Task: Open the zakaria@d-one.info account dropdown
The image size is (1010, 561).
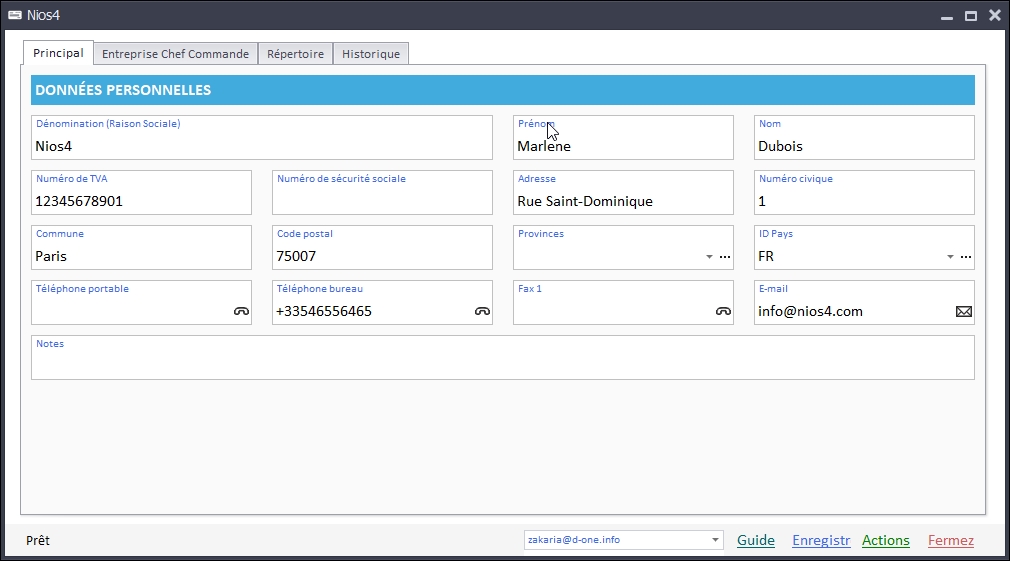Action: click(716, 540)
